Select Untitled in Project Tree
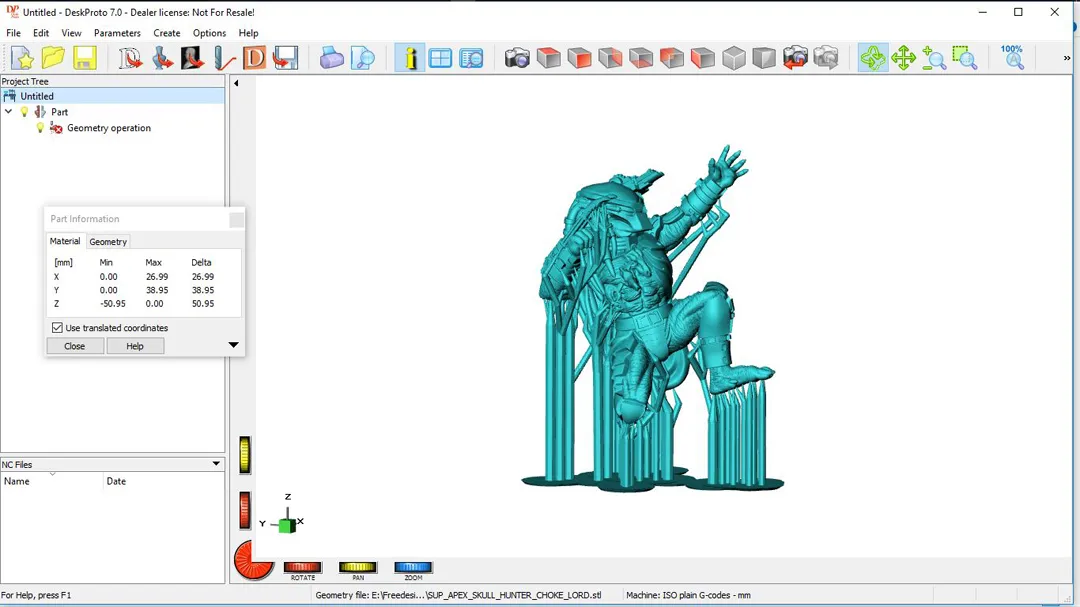 tap(37, 96)
